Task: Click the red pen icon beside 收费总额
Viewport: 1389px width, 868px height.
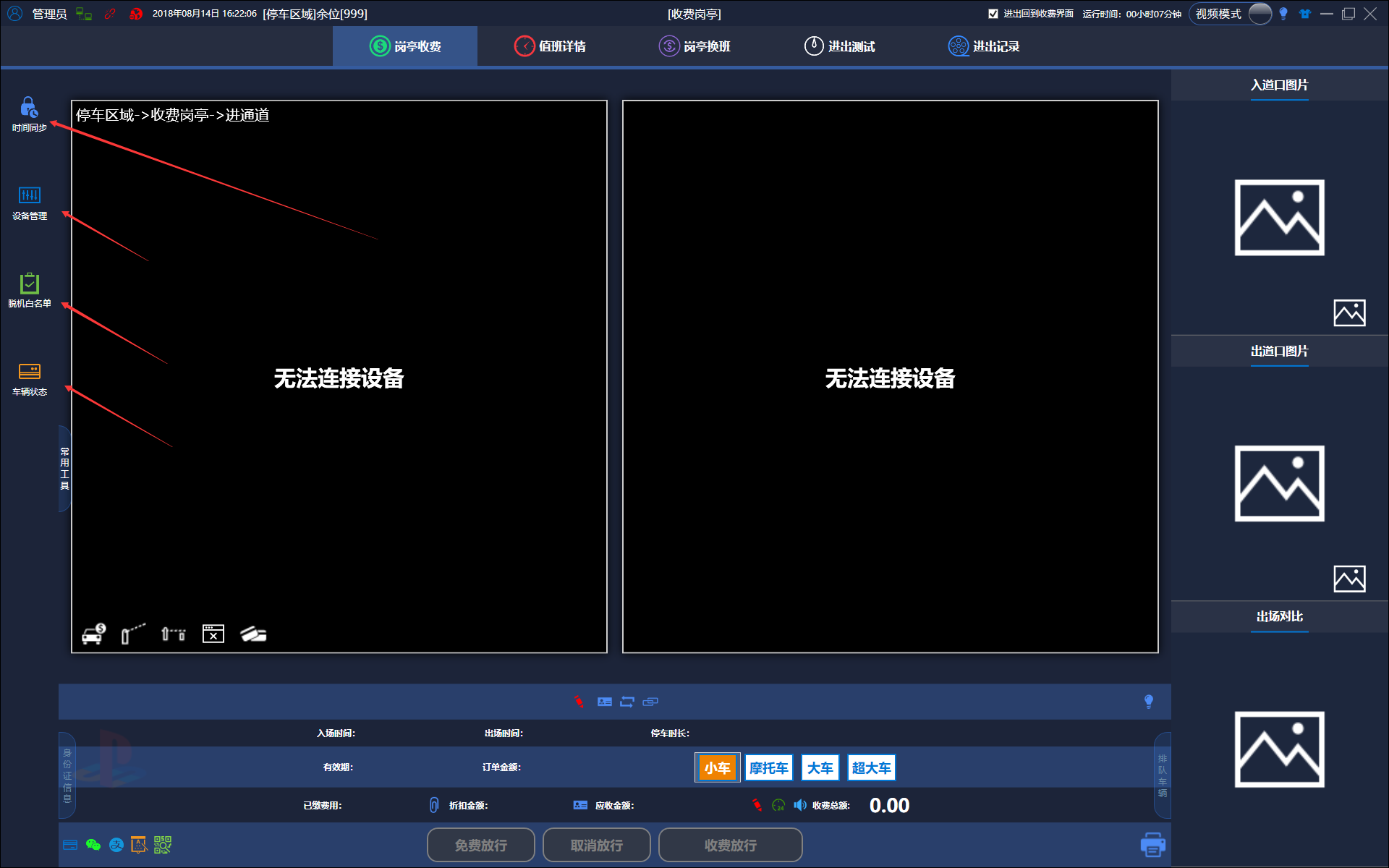Action: 757,805
